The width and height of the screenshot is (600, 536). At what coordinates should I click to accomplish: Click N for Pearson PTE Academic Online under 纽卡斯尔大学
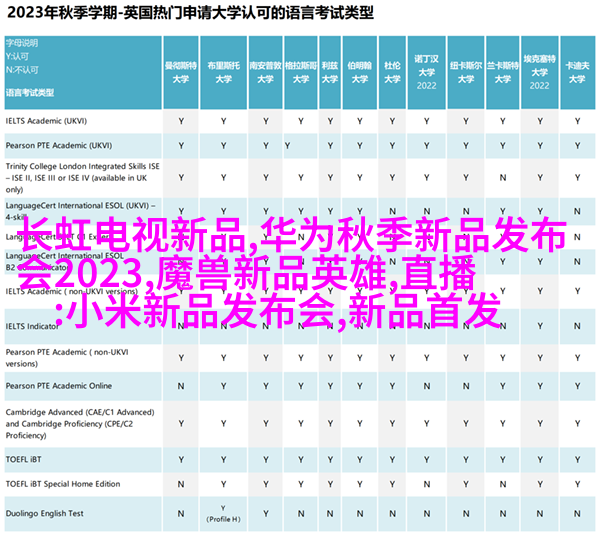pyautogui.click(x=466, y=386)
